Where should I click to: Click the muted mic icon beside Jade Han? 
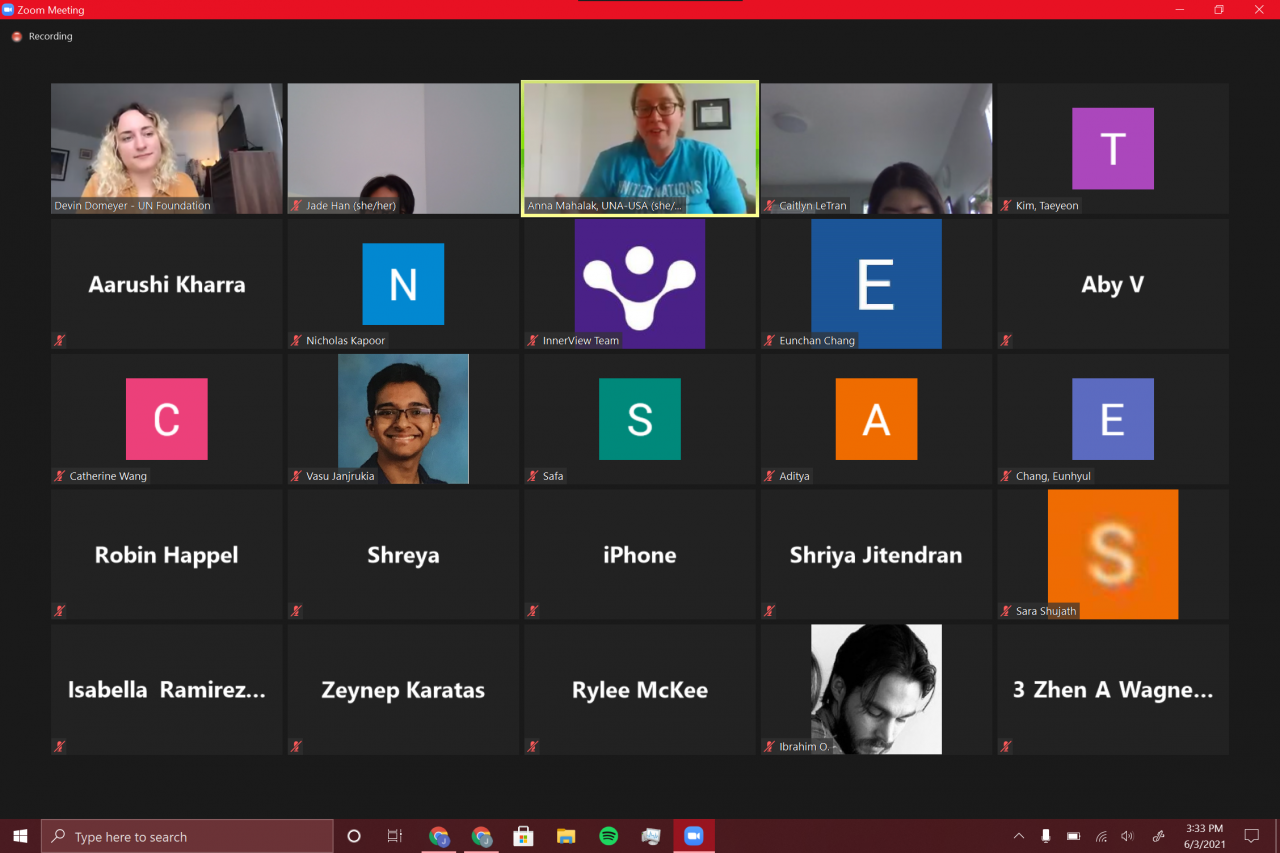coord(296,205)
